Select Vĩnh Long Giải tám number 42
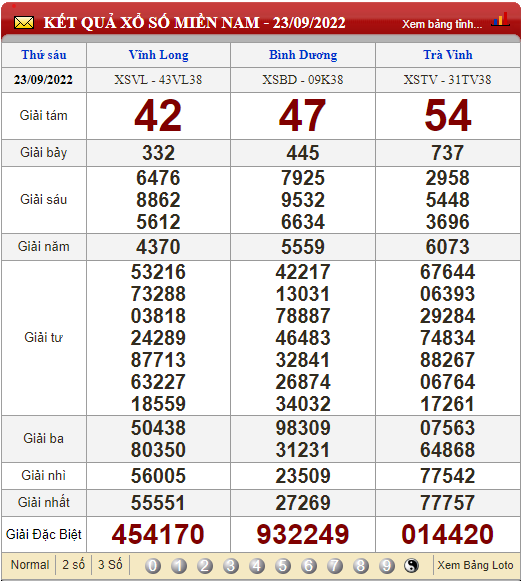The height and width of the screenshot is (581, 521). [x=158, y=116]
